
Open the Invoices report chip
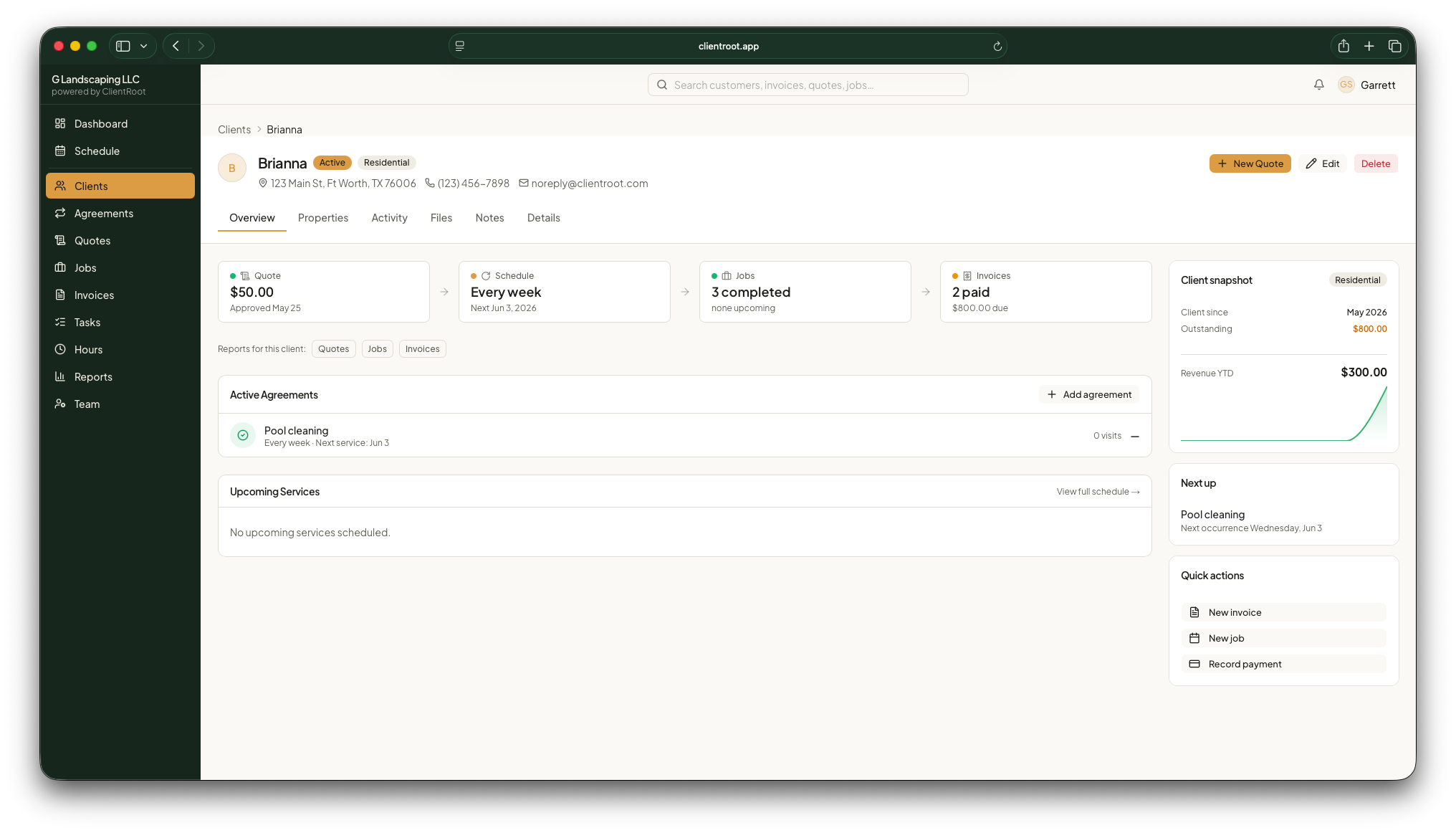click(x=423, y=349)
